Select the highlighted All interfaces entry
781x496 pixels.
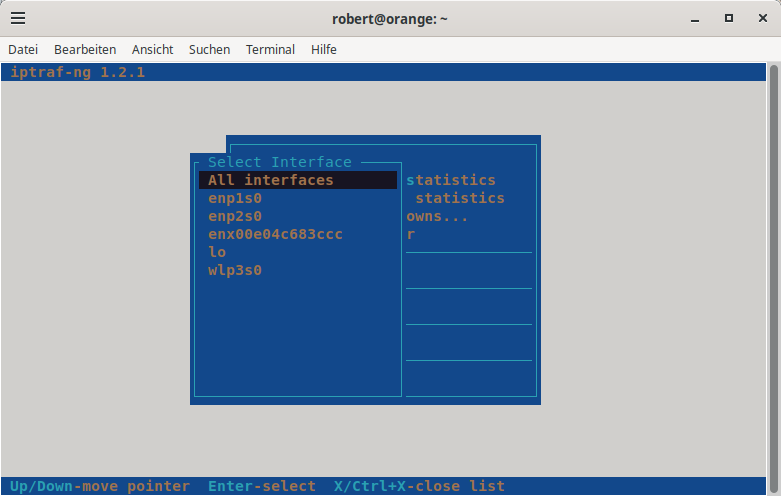271,180
